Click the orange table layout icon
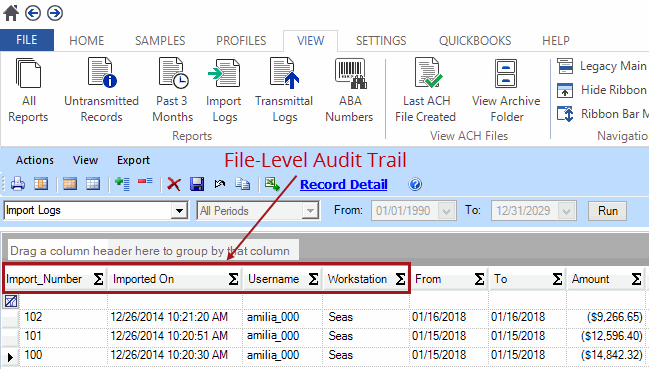Image resolution: width=649 pixels, height=369 pixels. click(70, 184)
